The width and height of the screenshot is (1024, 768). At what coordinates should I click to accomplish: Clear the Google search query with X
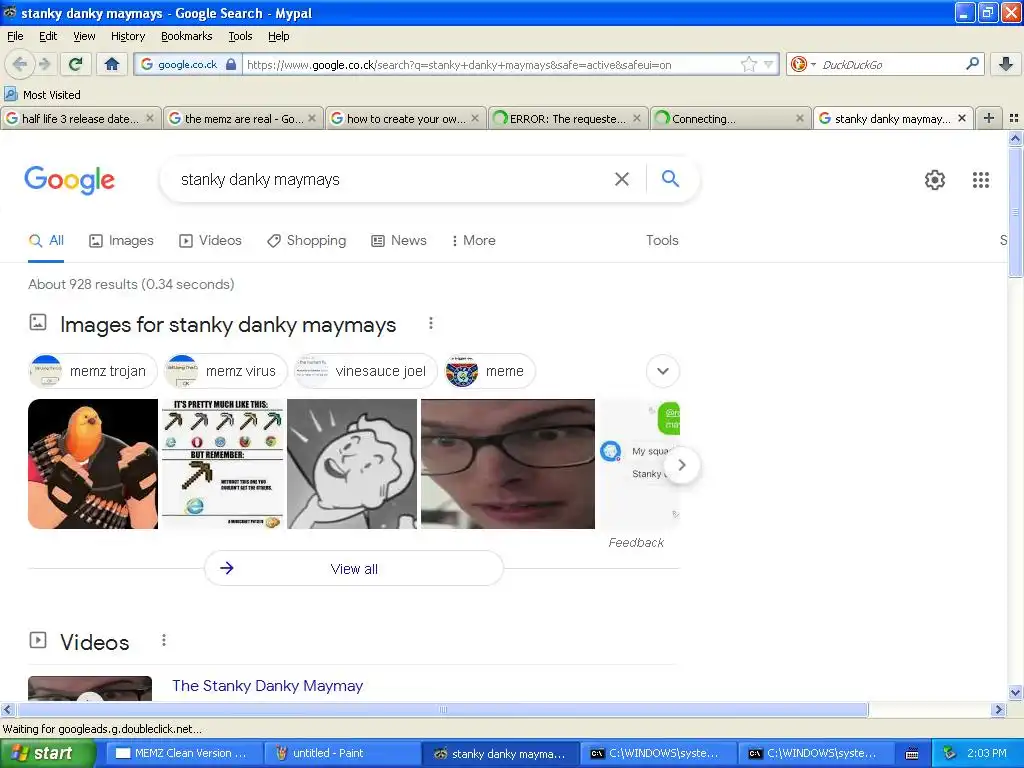622,179
